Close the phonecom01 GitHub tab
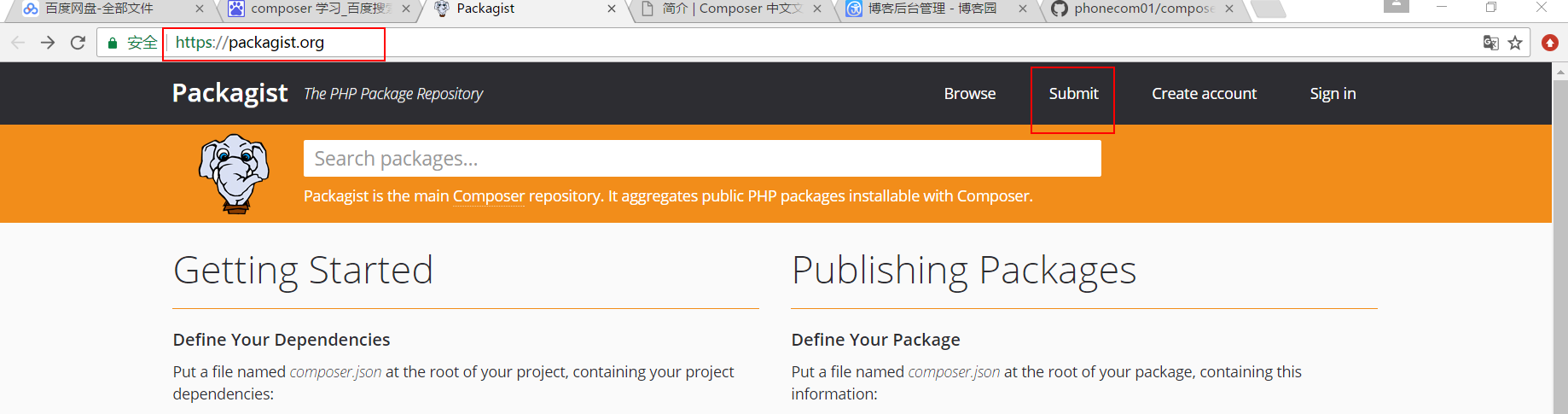 point(1229,9)
